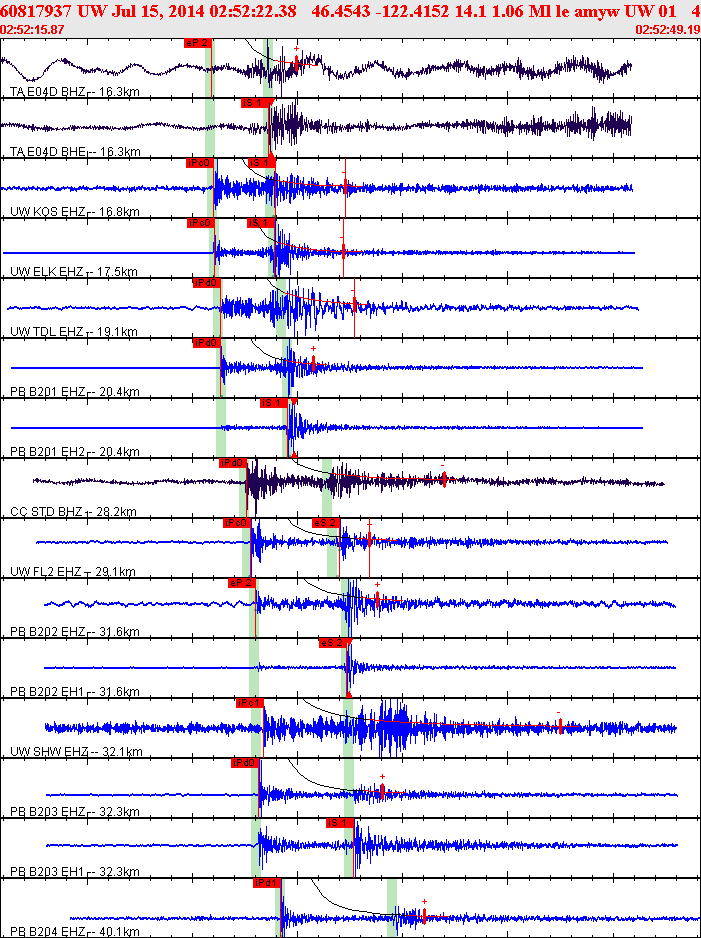The width and height of the screenshot is (701, 938).
Task: Click the iPc0 pick flag on UW ELK EHZ
Action: [x=200, y=223]
